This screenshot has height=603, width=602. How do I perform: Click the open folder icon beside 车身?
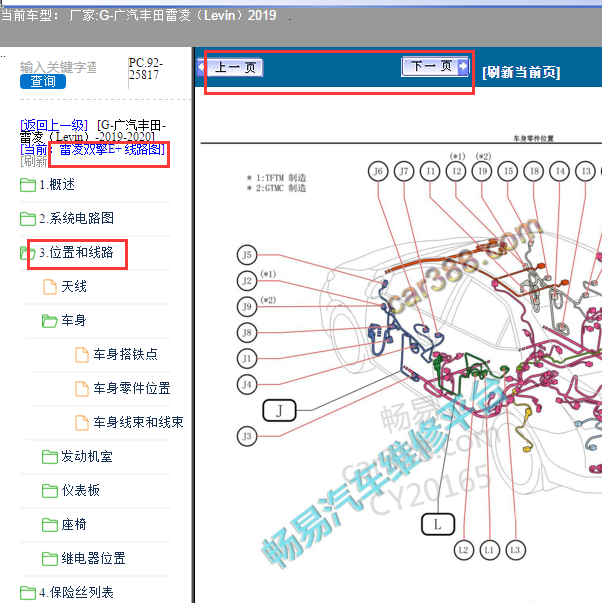(x=50, y=321)
